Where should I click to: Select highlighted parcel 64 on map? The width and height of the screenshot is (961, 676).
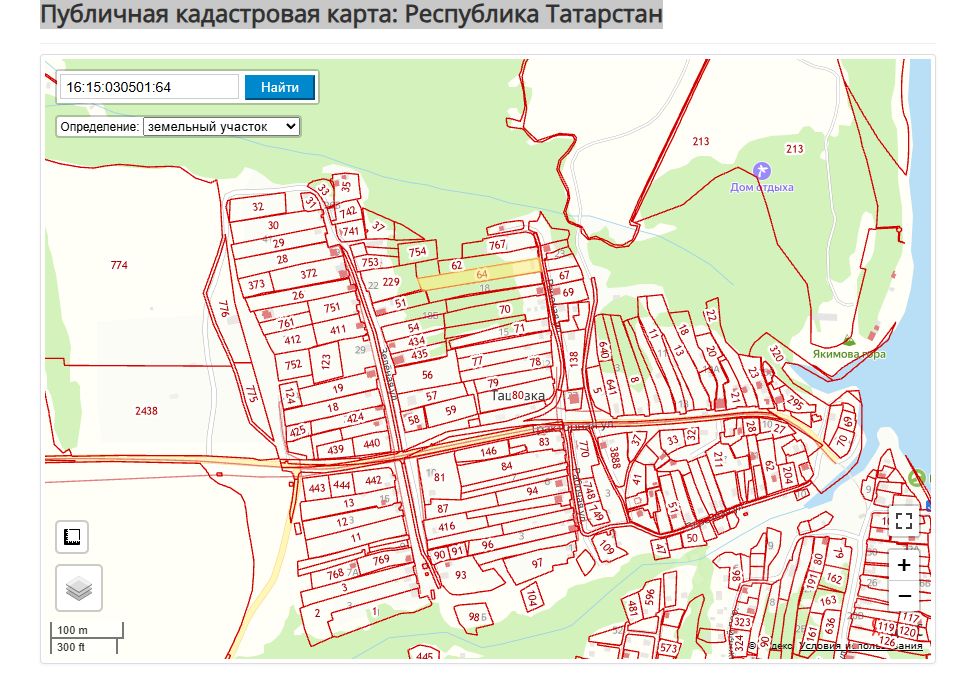pos(479,274)
